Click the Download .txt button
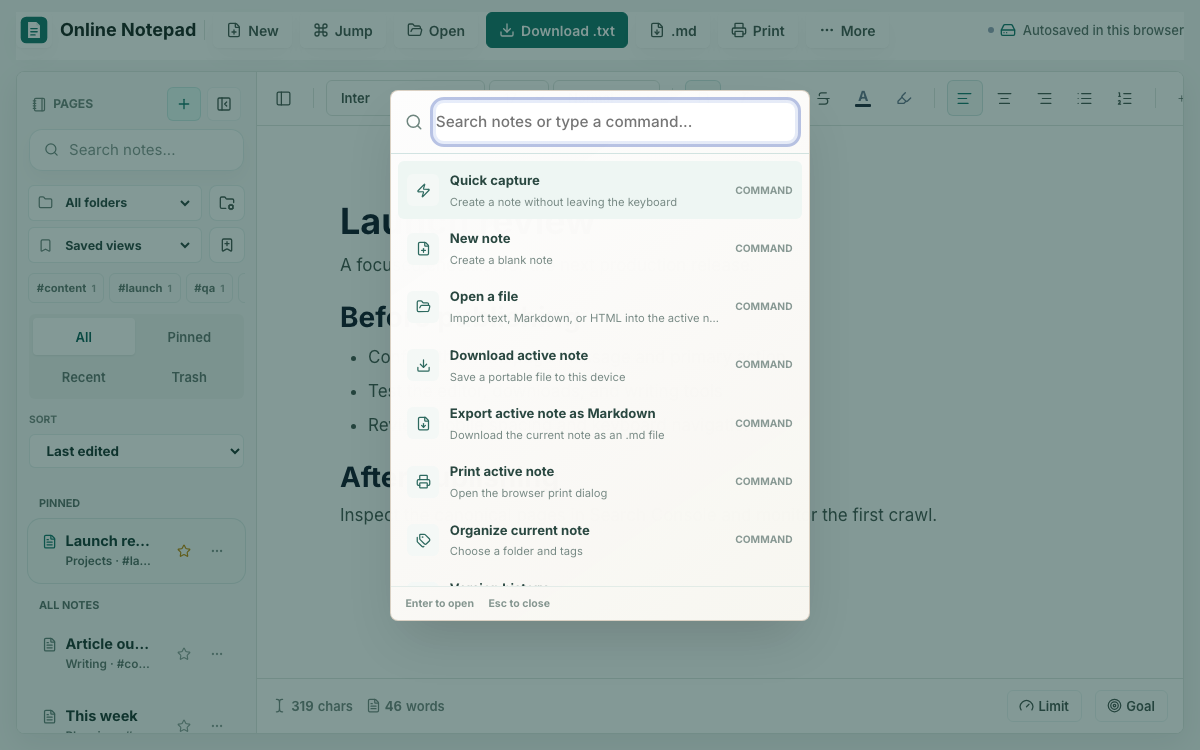 point(557,30)
